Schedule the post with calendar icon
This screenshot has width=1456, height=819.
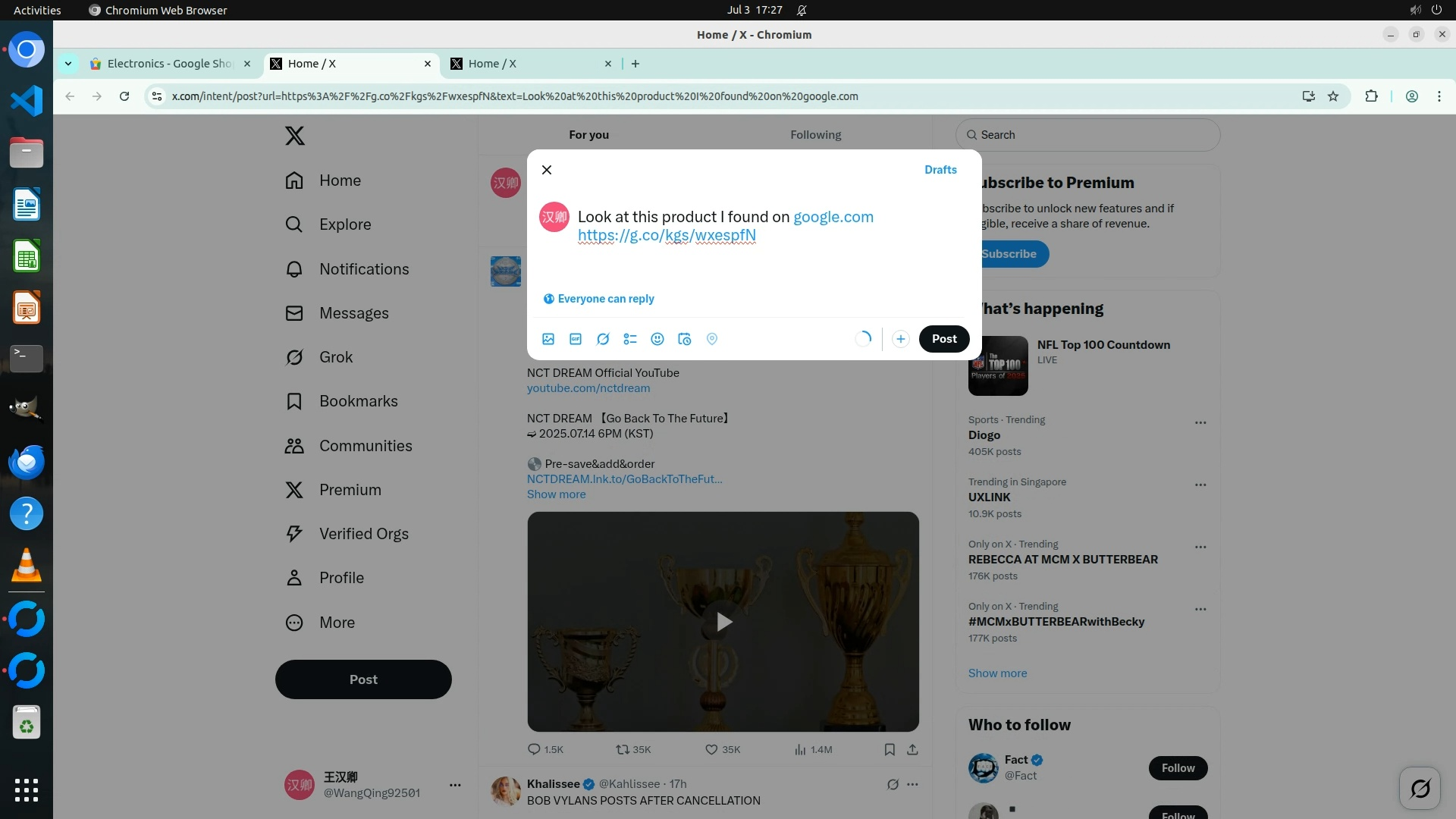685,339
